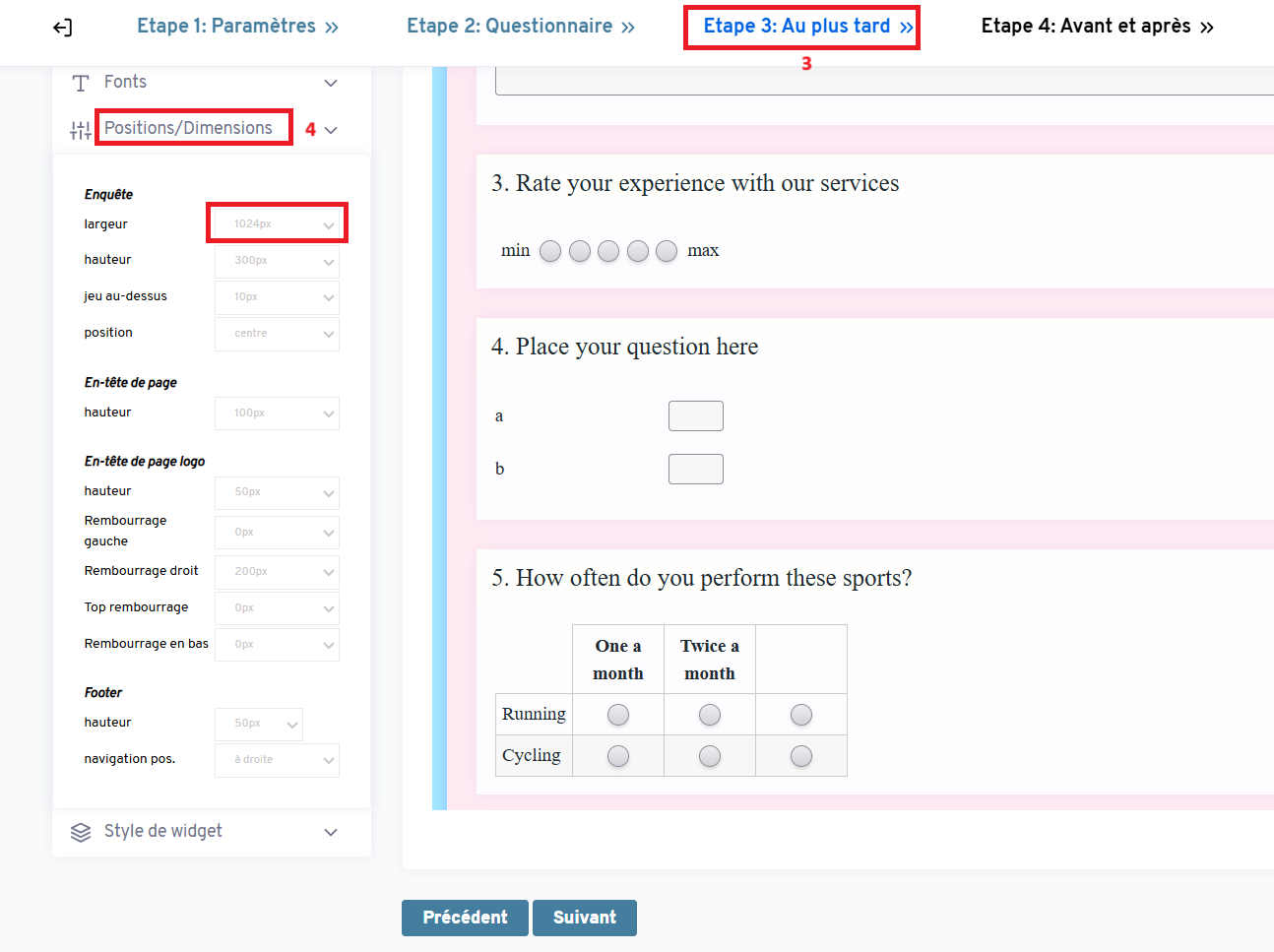Click the Fonts typography icon
This screenshot has height=952, width=1274.
tap(81, 84)
